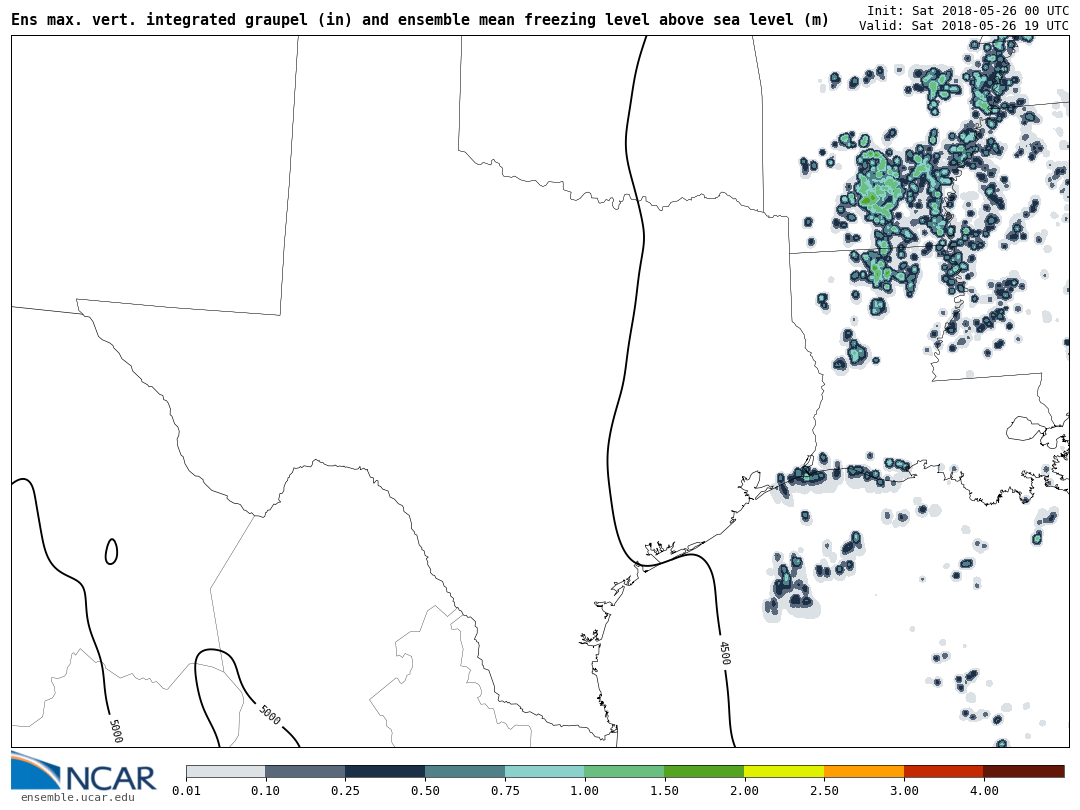This screenshot has width=1080, height=810.
Task: Click the Valid time text at top right
Action: pos(963,26)
